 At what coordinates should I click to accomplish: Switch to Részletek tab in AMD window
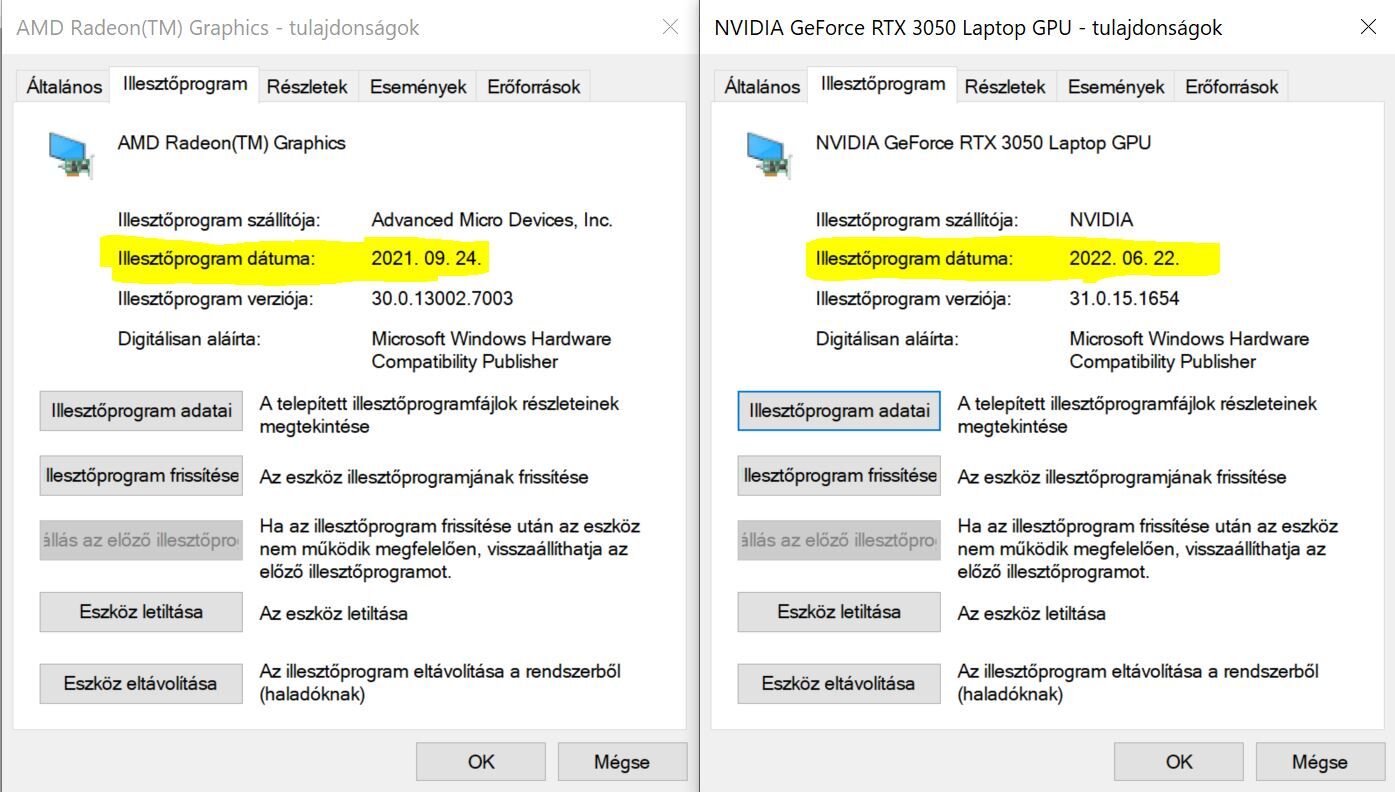pyautogui.click(x=307, y=86)
